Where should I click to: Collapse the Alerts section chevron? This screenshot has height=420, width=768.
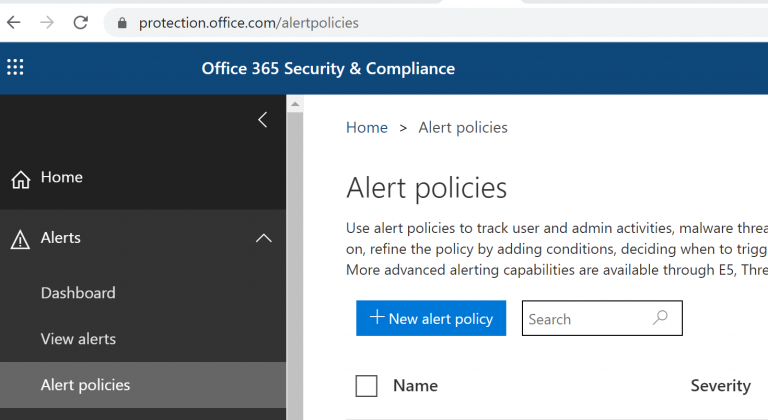(264, 238)
